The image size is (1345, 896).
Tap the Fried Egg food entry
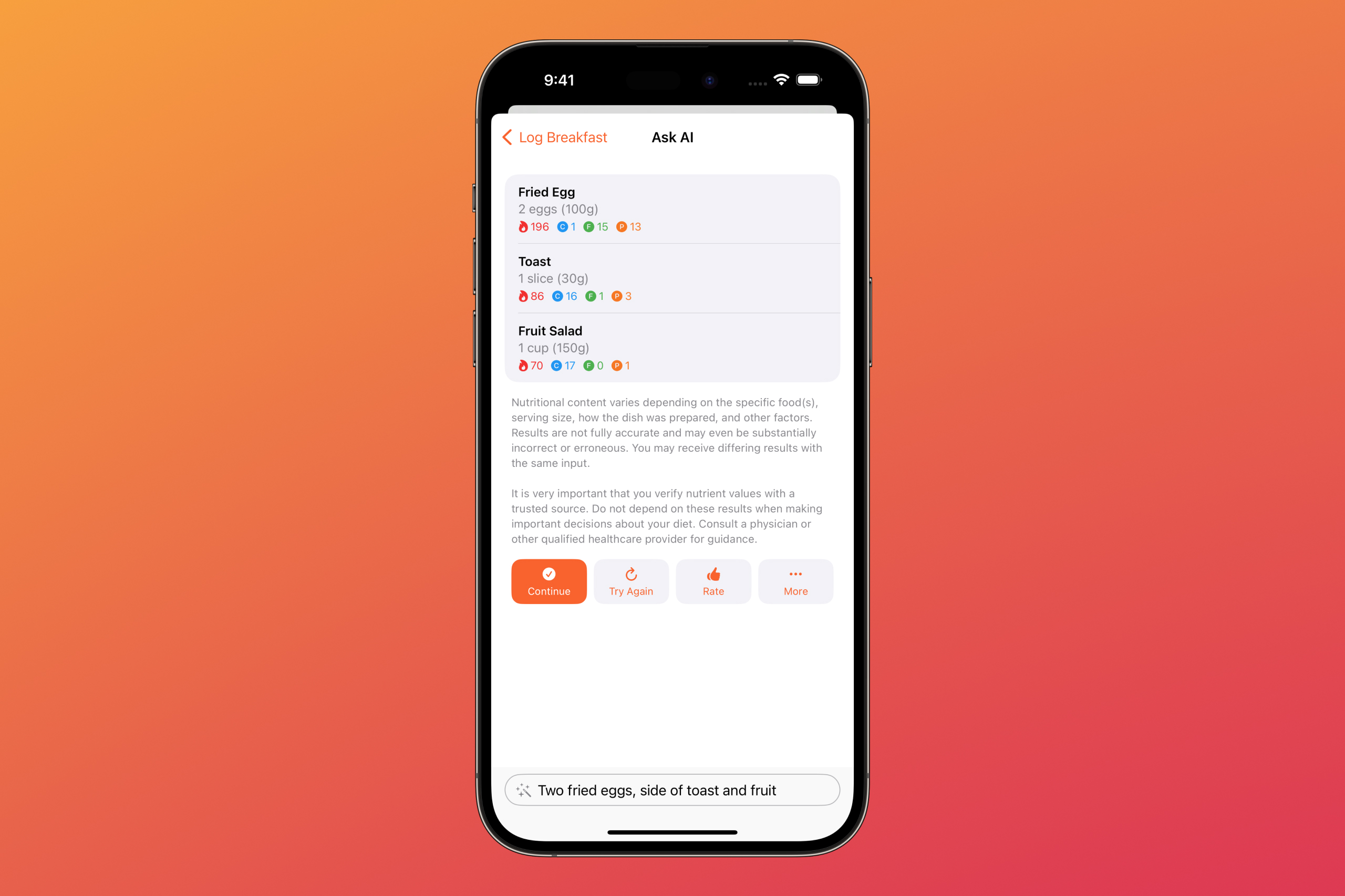(672, 208)
